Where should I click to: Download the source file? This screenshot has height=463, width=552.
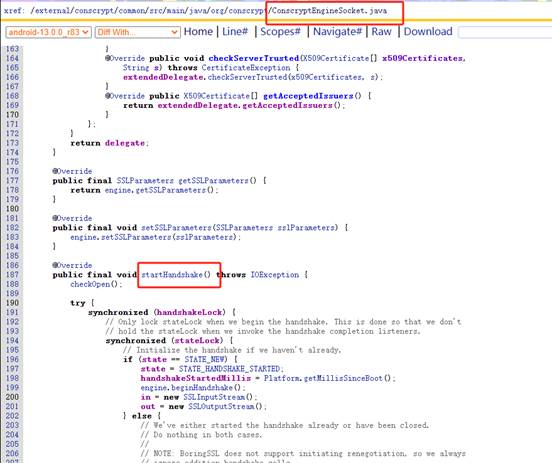pyautogui.click(x=428, y=32)
